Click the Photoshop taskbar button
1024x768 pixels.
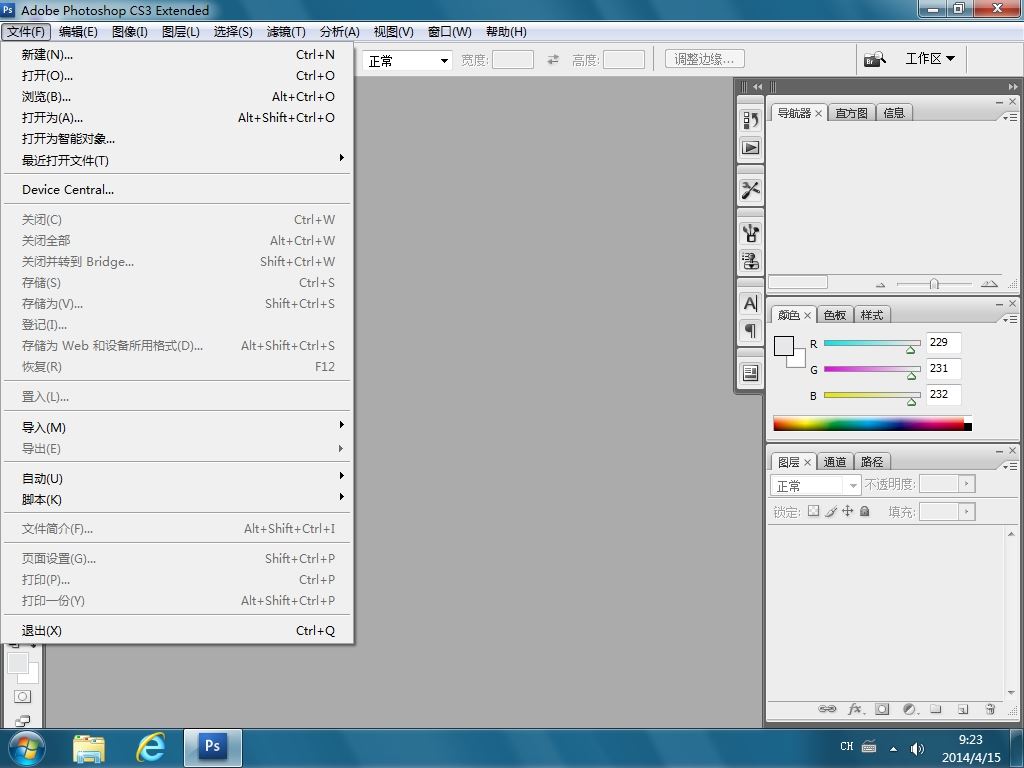coord(213,748)
